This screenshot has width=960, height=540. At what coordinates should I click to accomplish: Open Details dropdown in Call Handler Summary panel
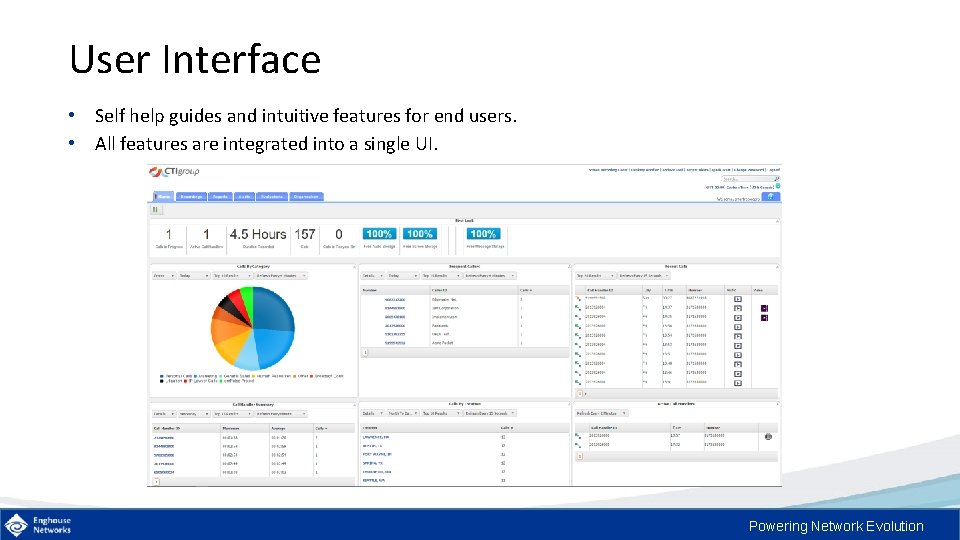click(x=164, y=414)
